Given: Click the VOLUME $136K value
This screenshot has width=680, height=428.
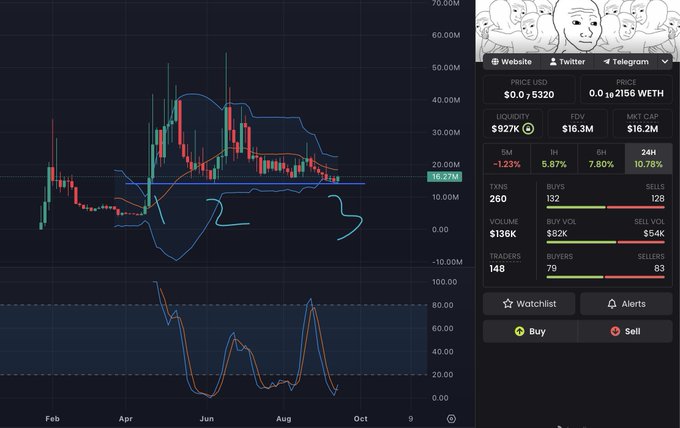Looking at the screenshot, I should tap(503, 234).
